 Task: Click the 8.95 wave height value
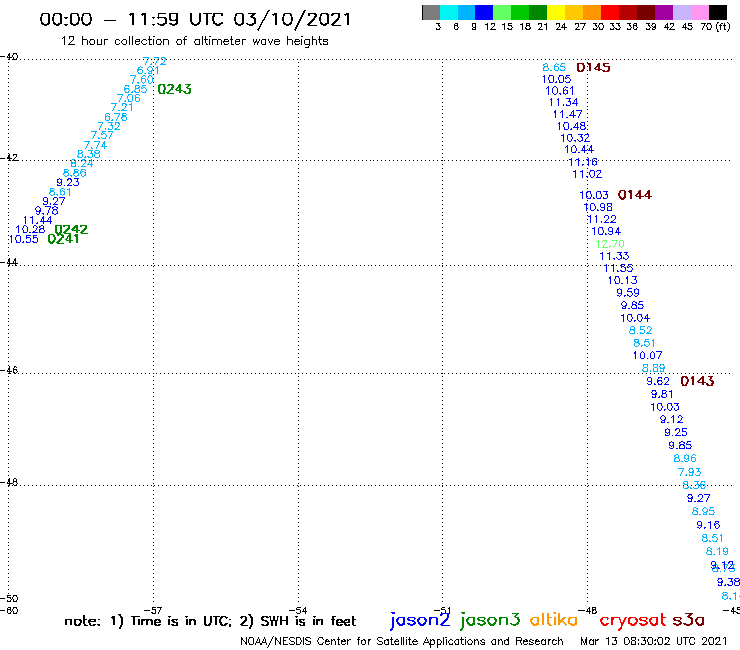pyautogui.click(x=703, y=511)
